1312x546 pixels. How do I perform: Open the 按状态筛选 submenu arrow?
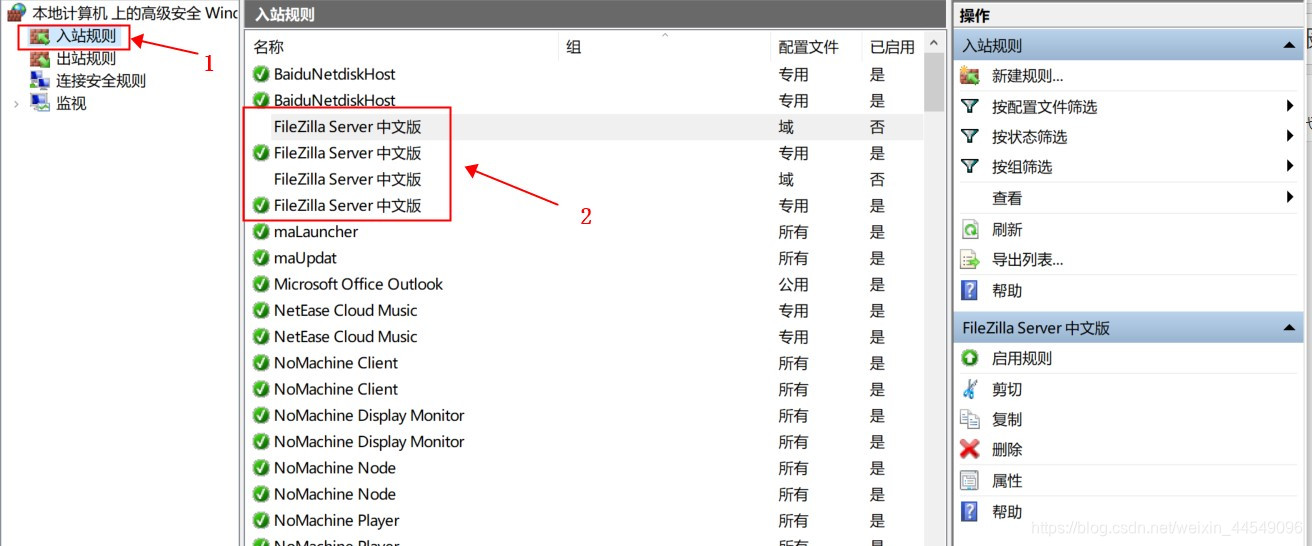(1291, 136)
